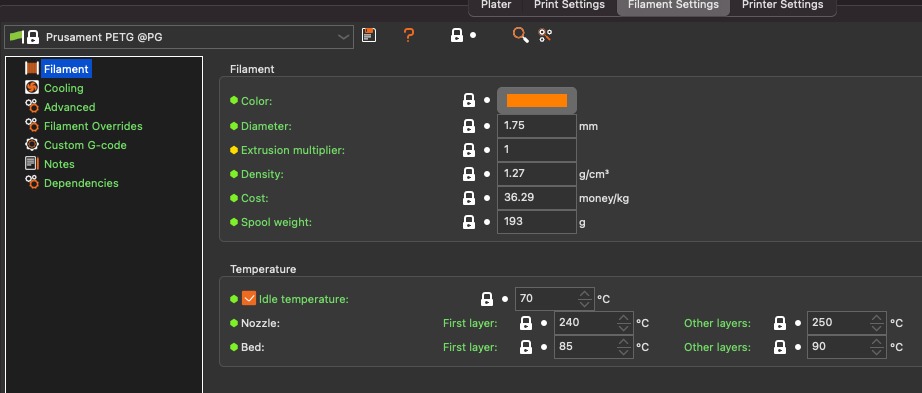Open the orange question mark help icon

tap(409, 35)
